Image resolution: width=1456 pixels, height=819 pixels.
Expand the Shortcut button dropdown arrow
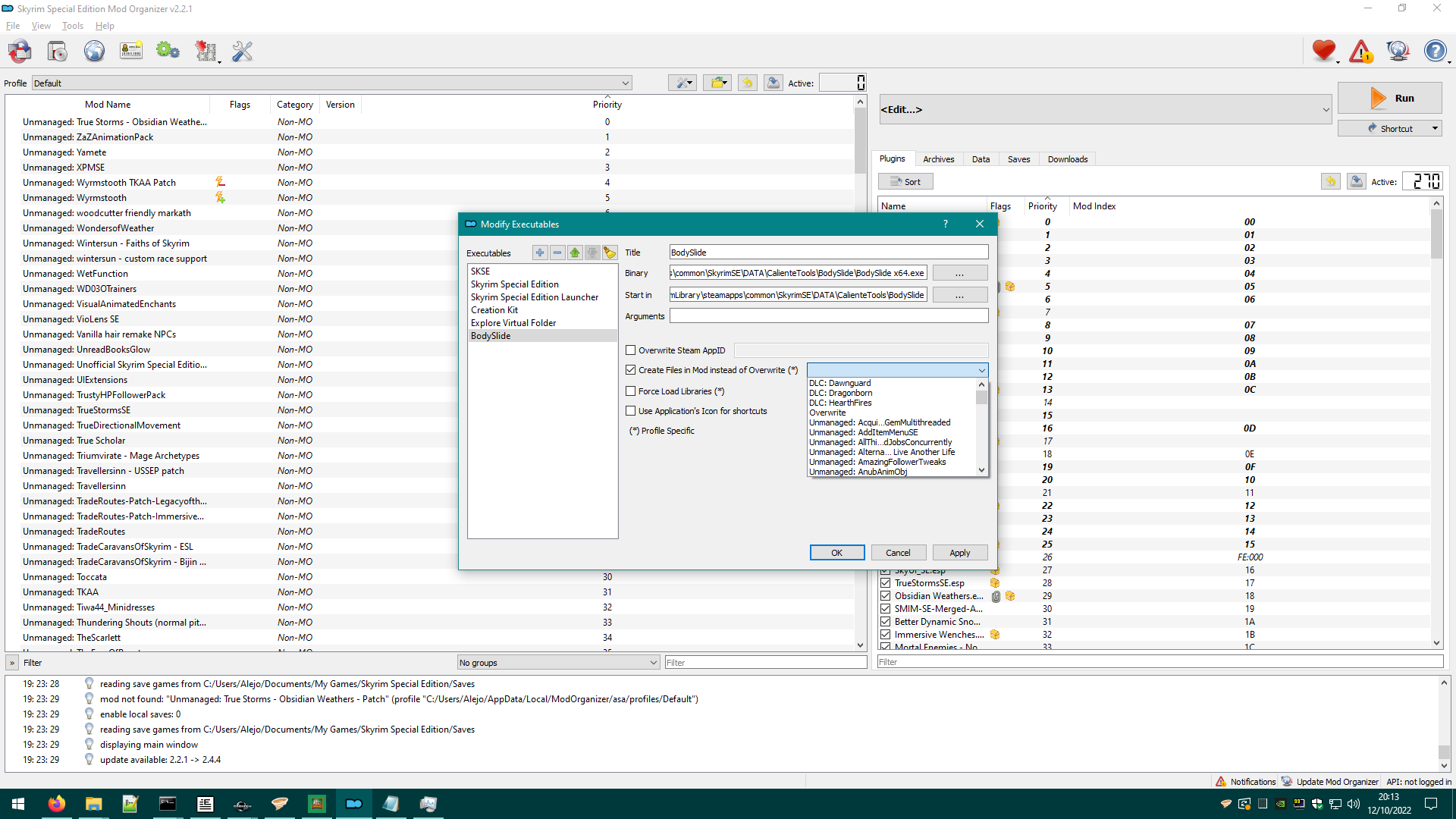click(x=1435, y=129)
